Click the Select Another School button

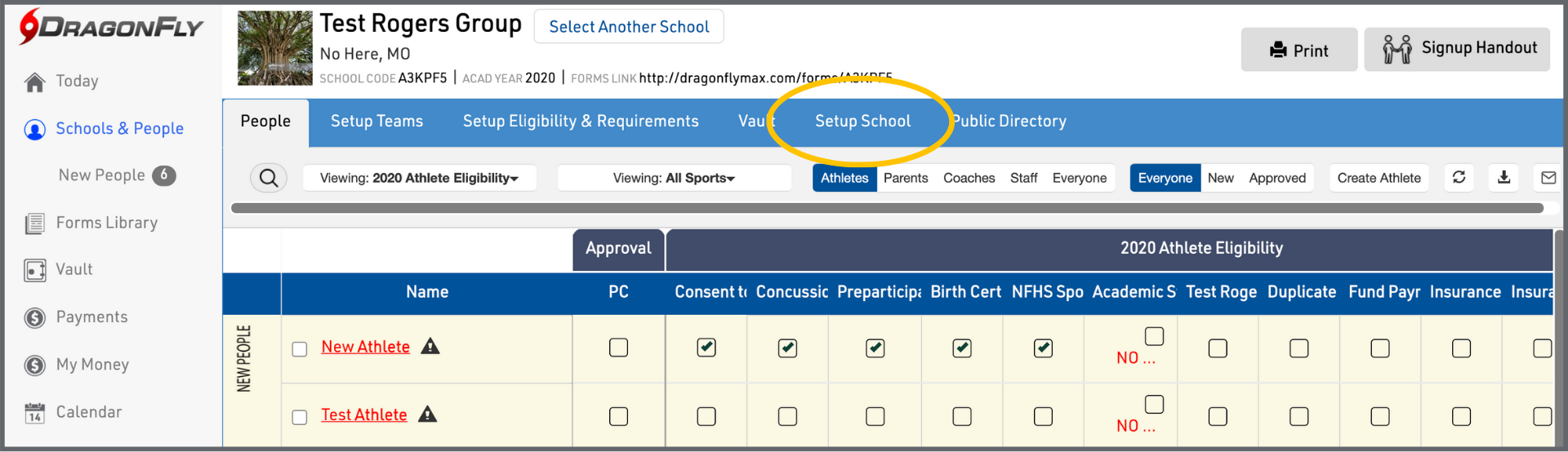tap(629, 27)
